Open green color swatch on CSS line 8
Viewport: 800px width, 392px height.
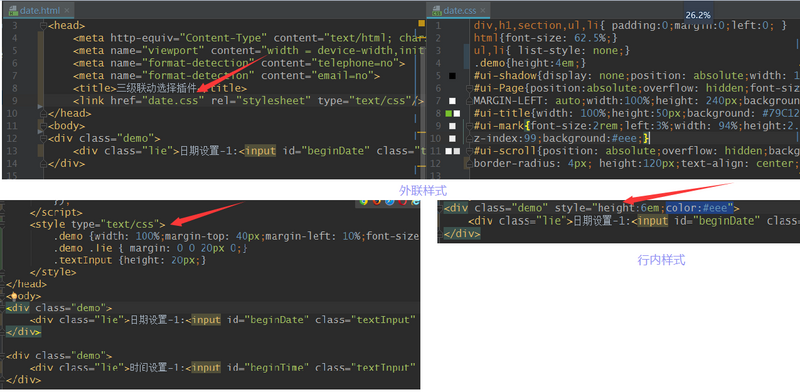(448, 113)
